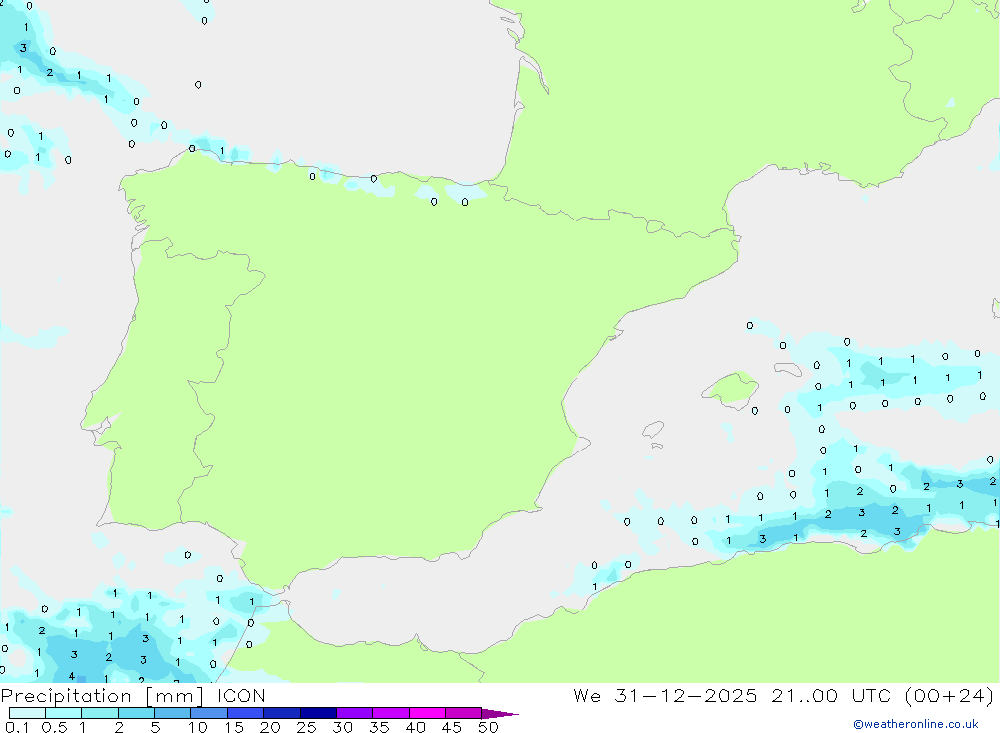Select the 10–15 mm legend swatch

point(209,713)
